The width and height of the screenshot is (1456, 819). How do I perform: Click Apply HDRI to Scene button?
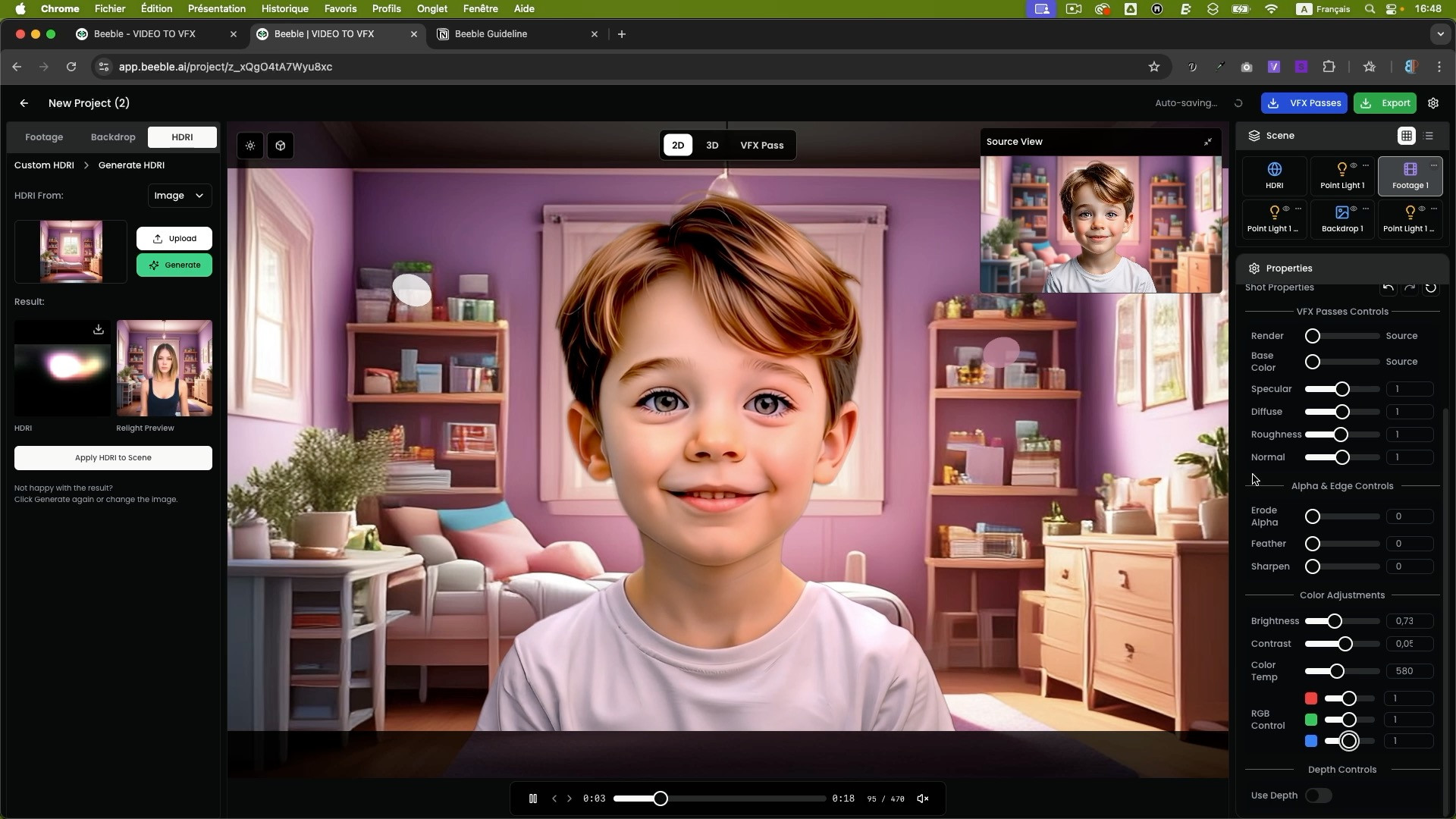(113, 458)
